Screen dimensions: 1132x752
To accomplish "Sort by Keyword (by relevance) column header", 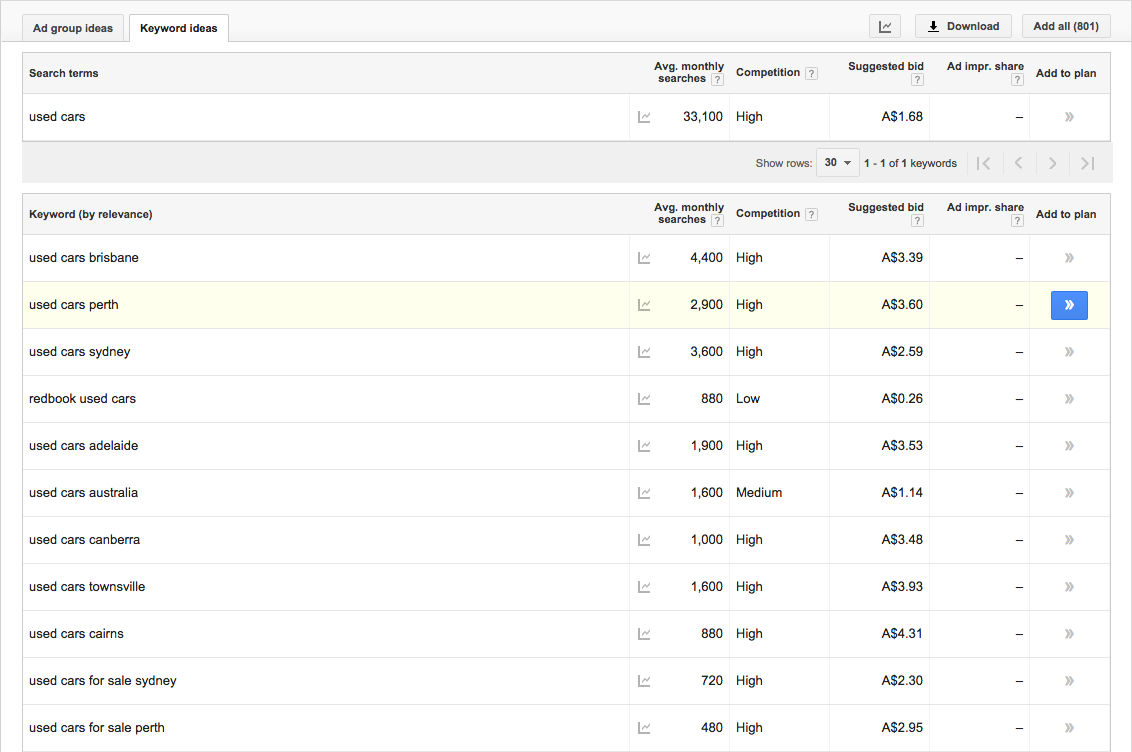I will 91,214.
